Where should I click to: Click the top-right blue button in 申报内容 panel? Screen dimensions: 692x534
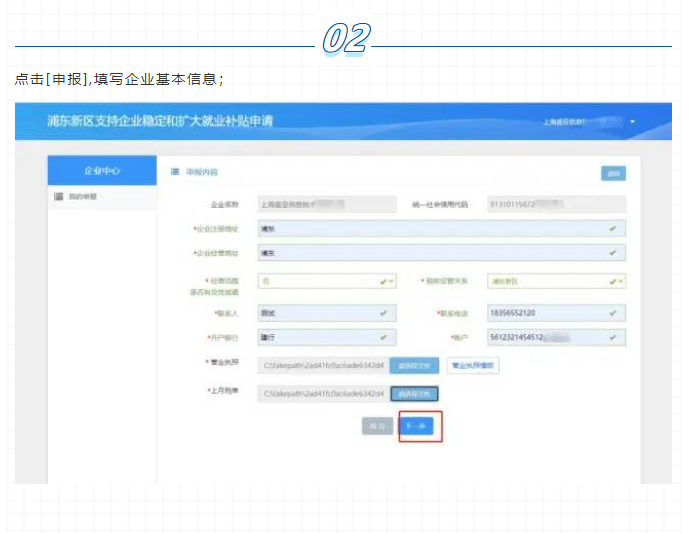613,173
